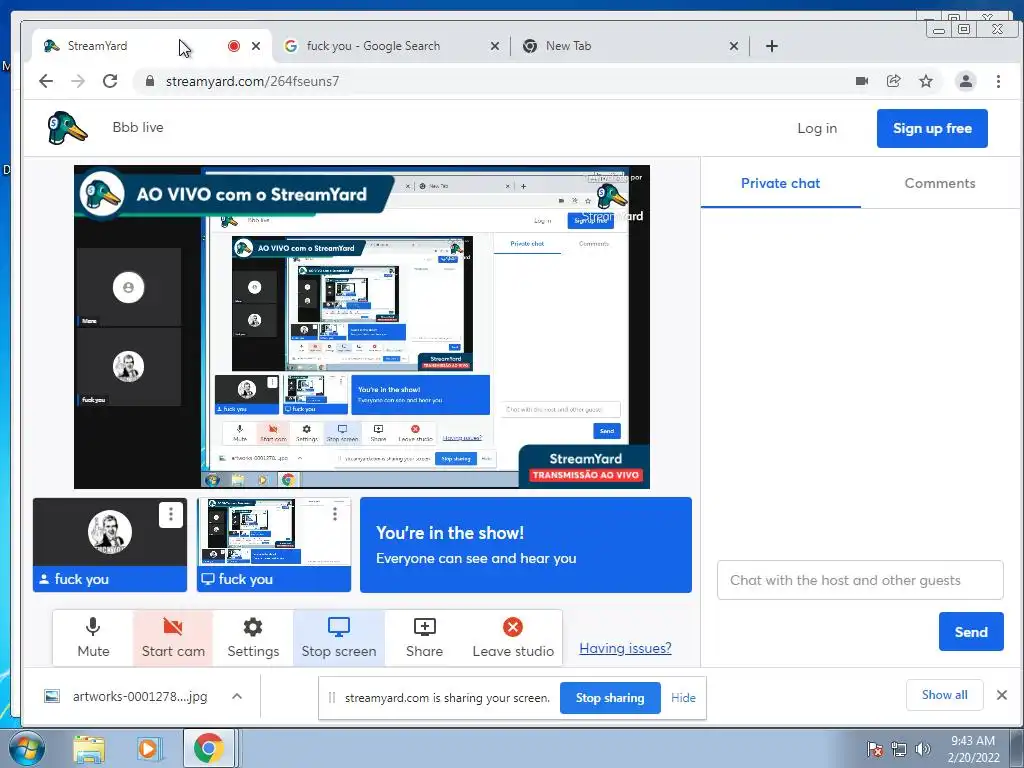
Task: Send the chat message
Action: pos(970,632)
